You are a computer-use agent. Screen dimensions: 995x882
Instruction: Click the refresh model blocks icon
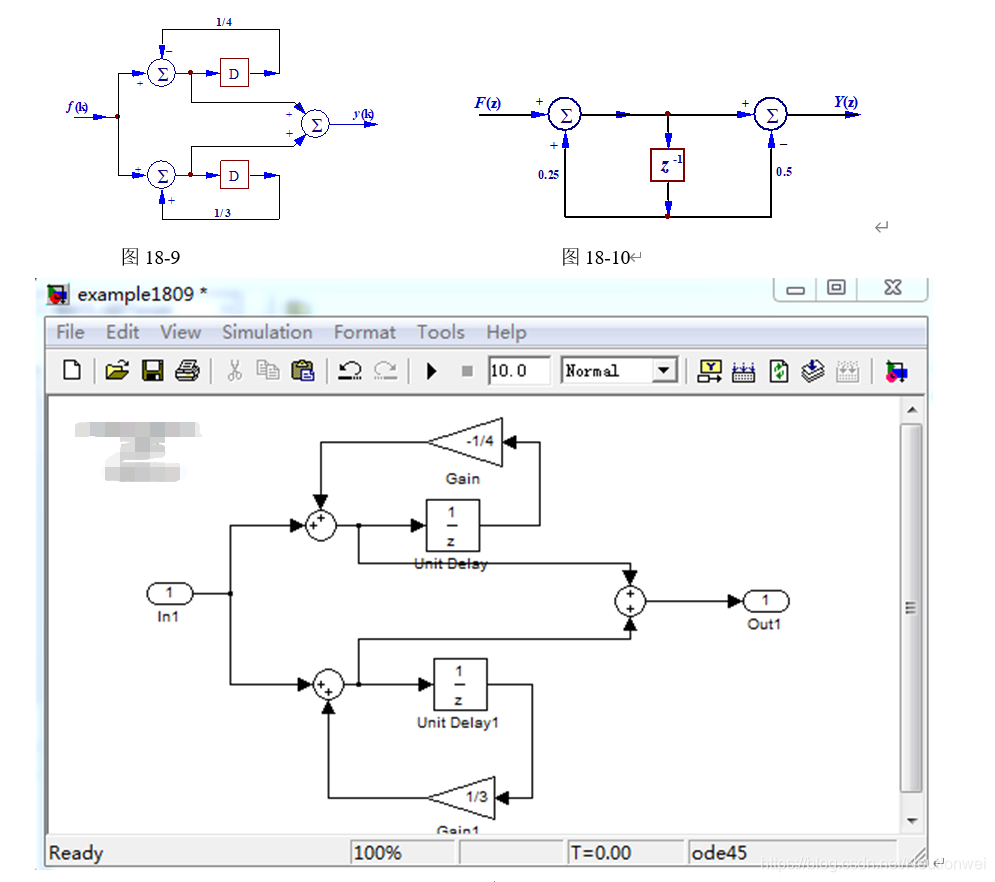tap(779, 371)
